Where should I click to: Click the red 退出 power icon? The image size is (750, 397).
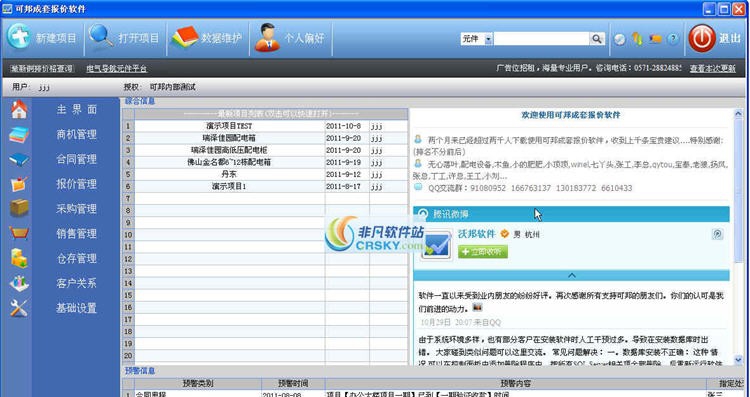702,38
